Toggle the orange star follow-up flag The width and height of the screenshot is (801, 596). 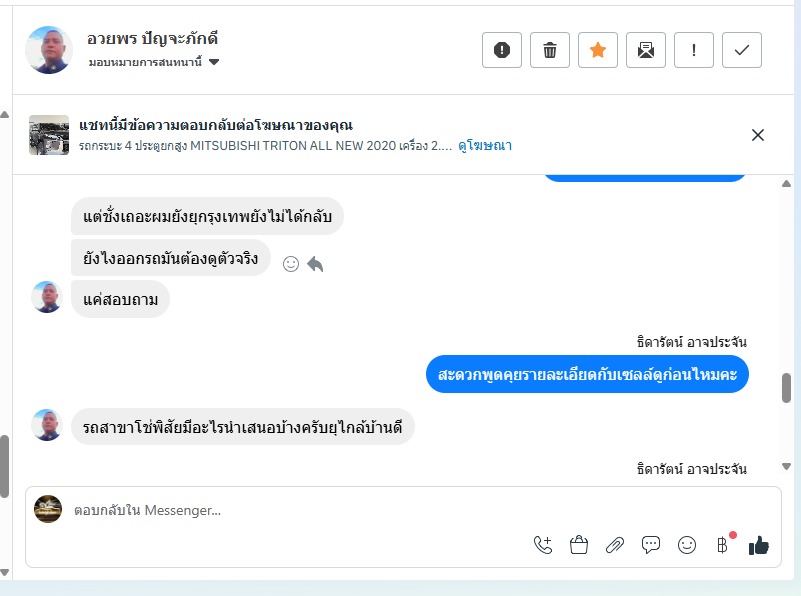point(598,50)
